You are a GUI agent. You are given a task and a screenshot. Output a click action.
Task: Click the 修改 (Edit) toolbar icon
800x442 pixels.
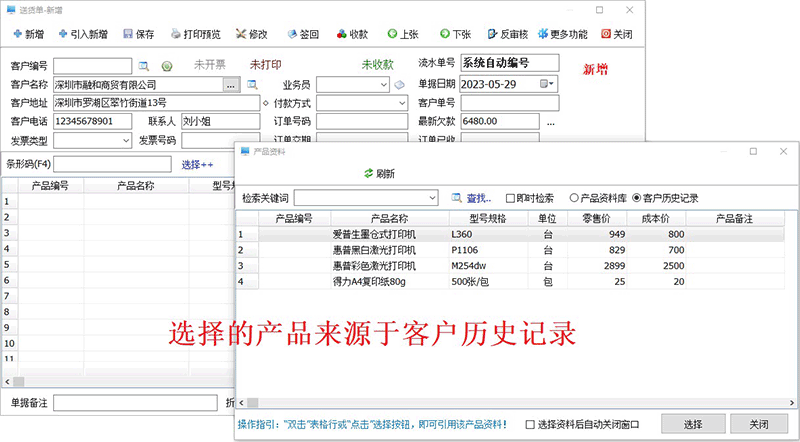pos(249,34)
